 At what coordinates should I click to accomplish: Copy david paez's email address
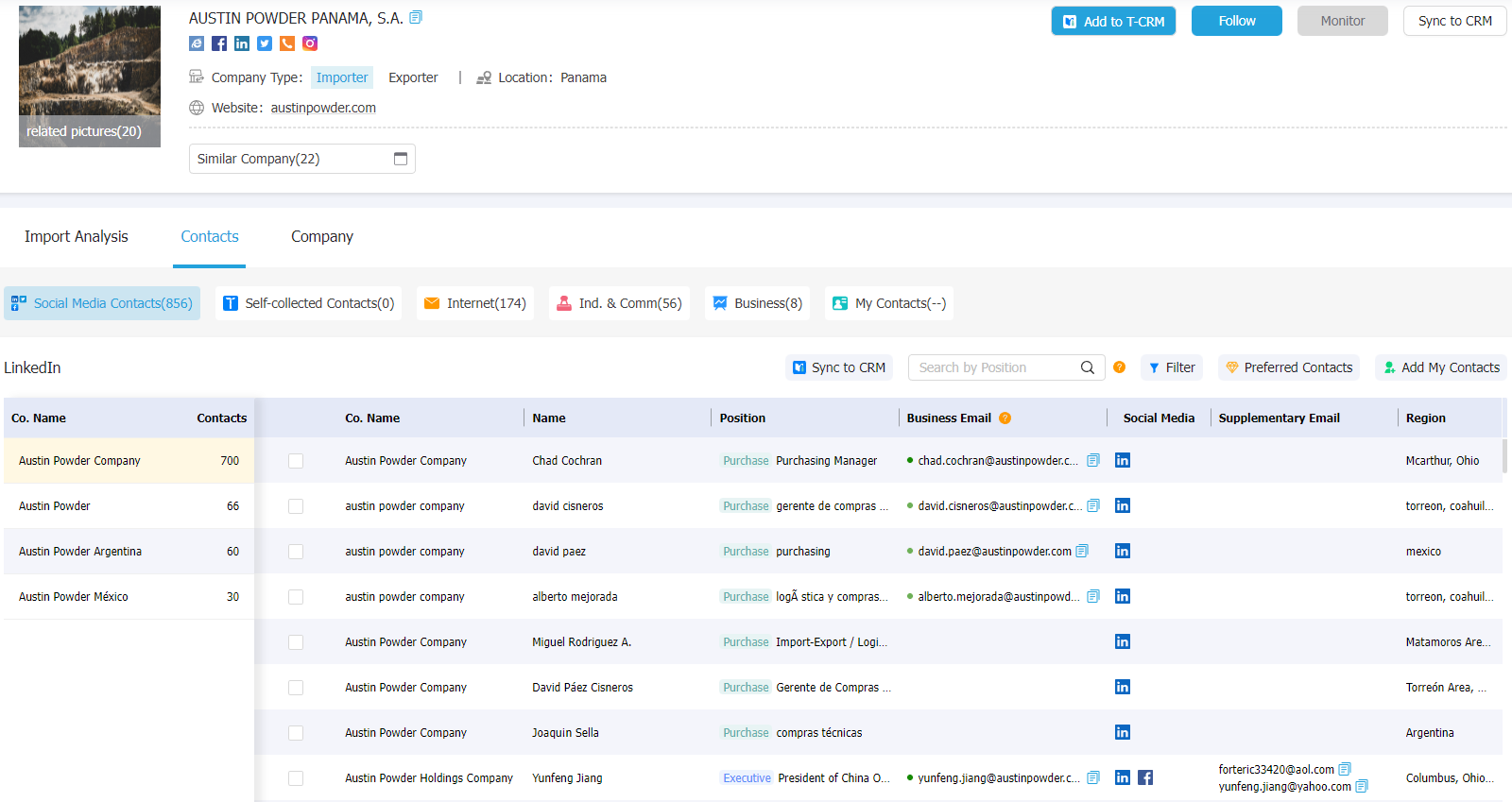(x=1082, y=551)
